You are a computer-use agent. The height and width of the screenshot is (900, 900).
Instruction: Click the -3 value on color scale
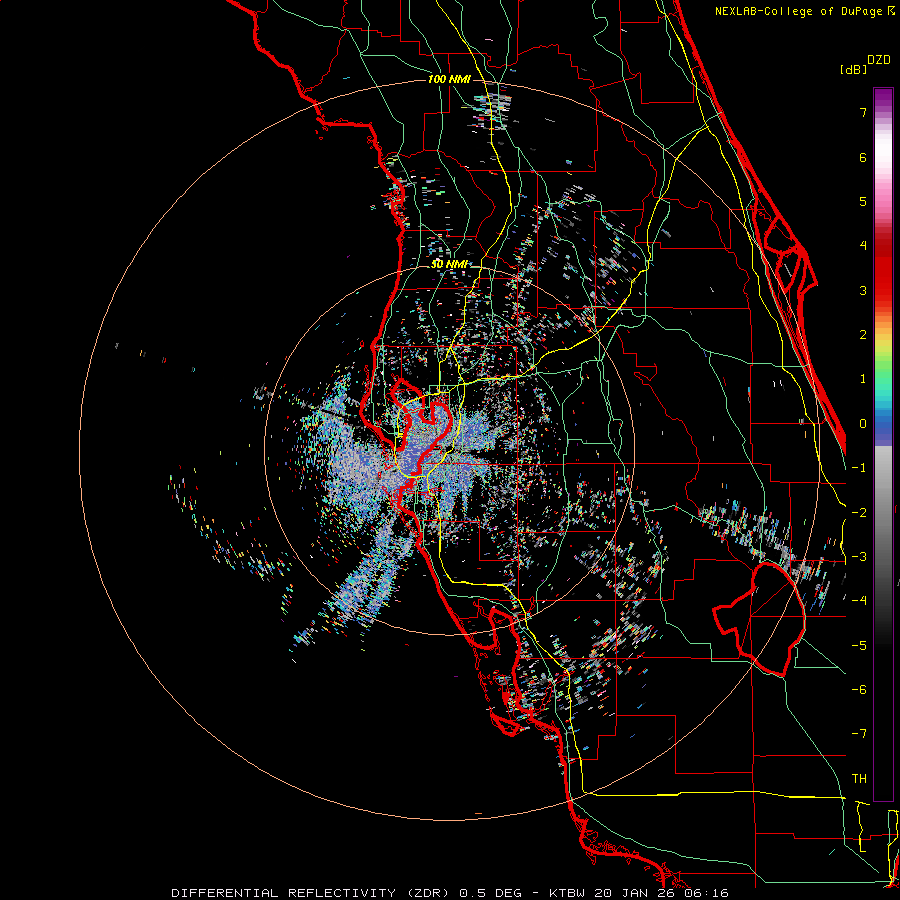point(859,557)
